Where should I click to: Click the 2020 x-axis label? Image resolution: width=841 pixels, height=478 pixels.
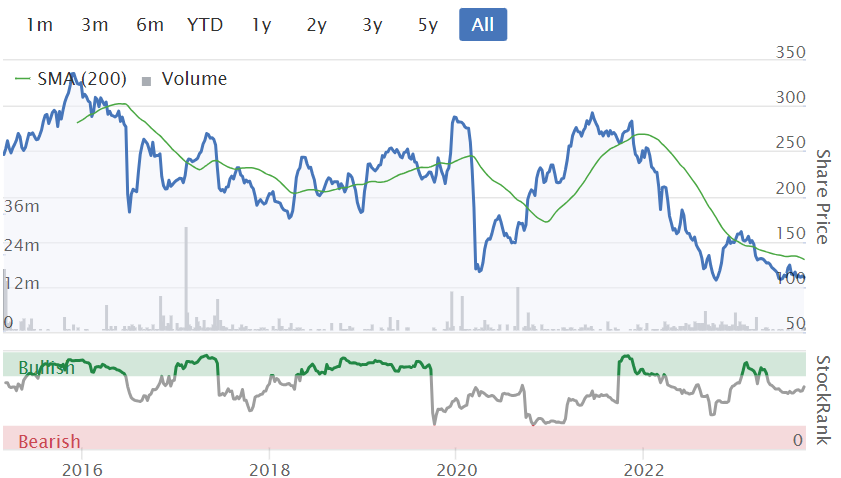tap(456, 470)
